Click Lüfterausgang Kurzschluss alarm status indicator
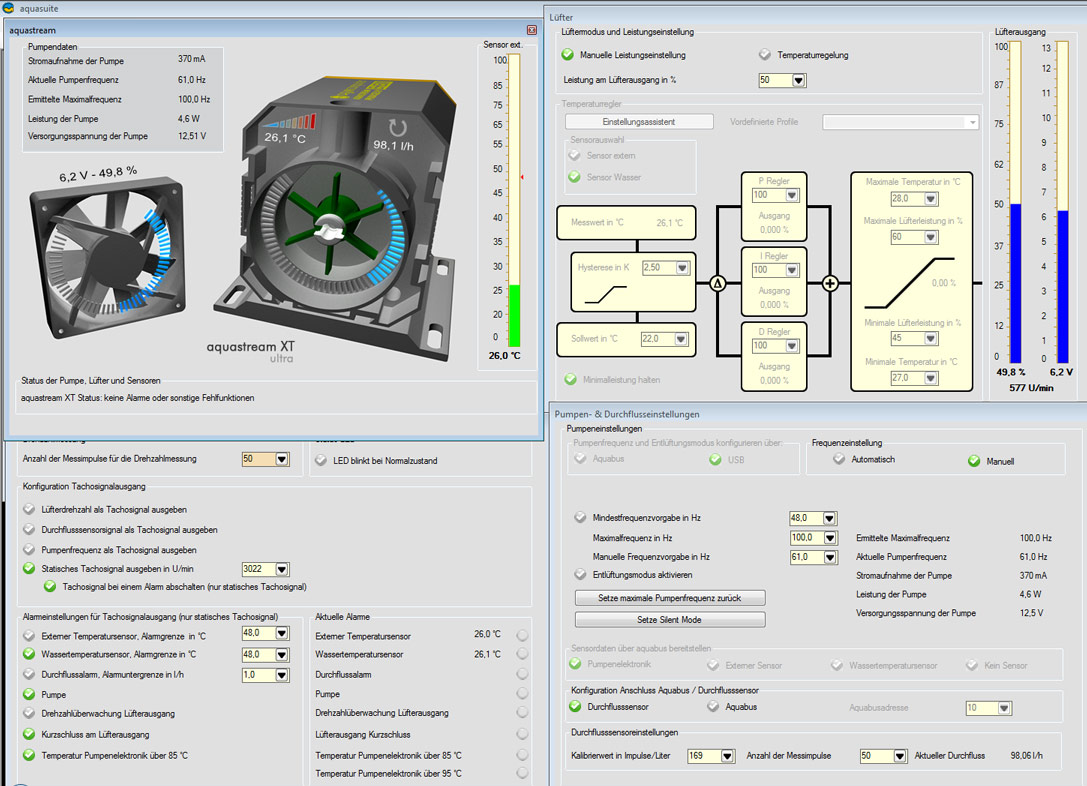 (522, 734)
